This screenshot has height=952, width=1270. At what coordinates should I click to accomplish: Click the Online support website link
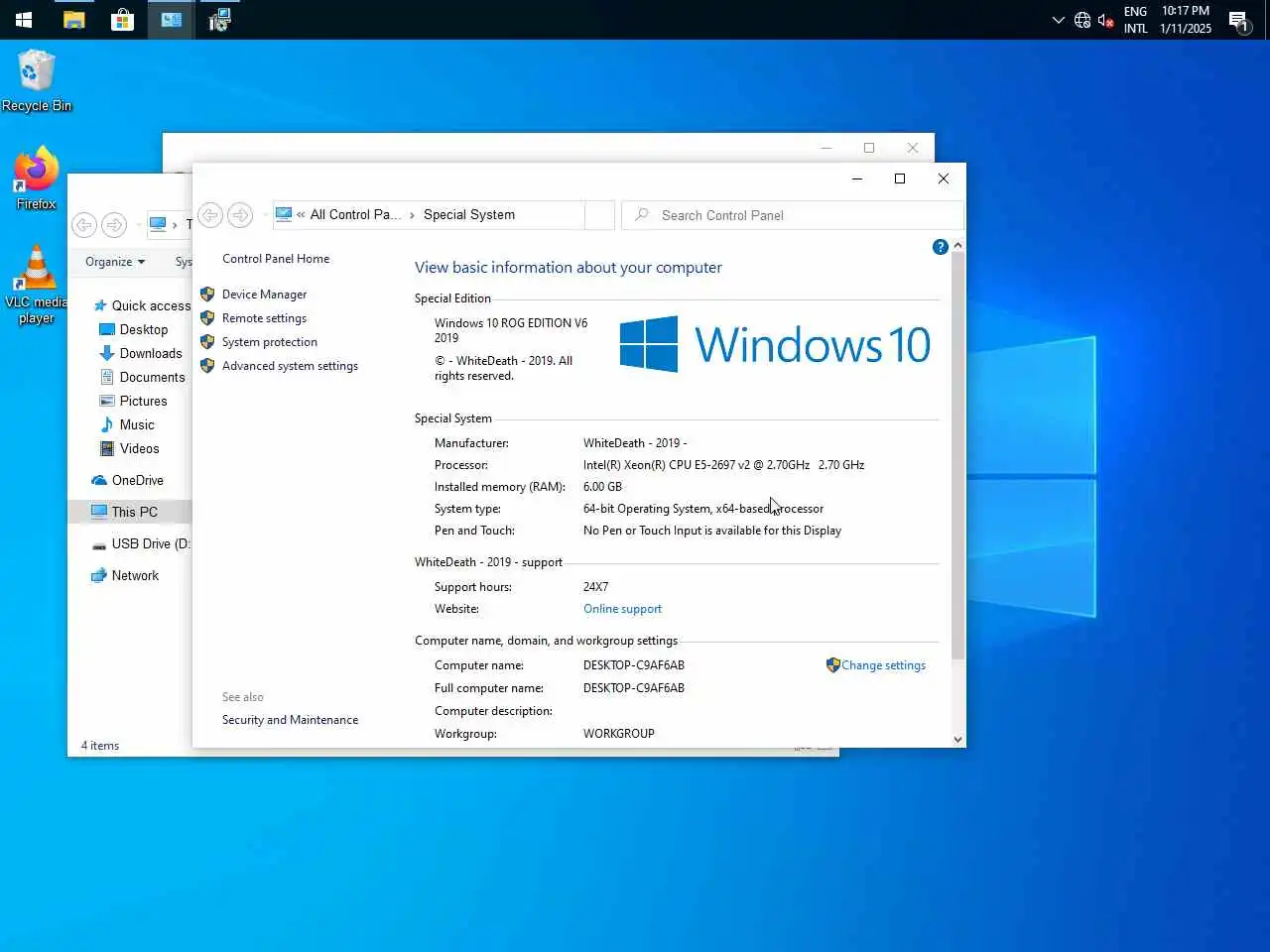[x=622, y=609]
